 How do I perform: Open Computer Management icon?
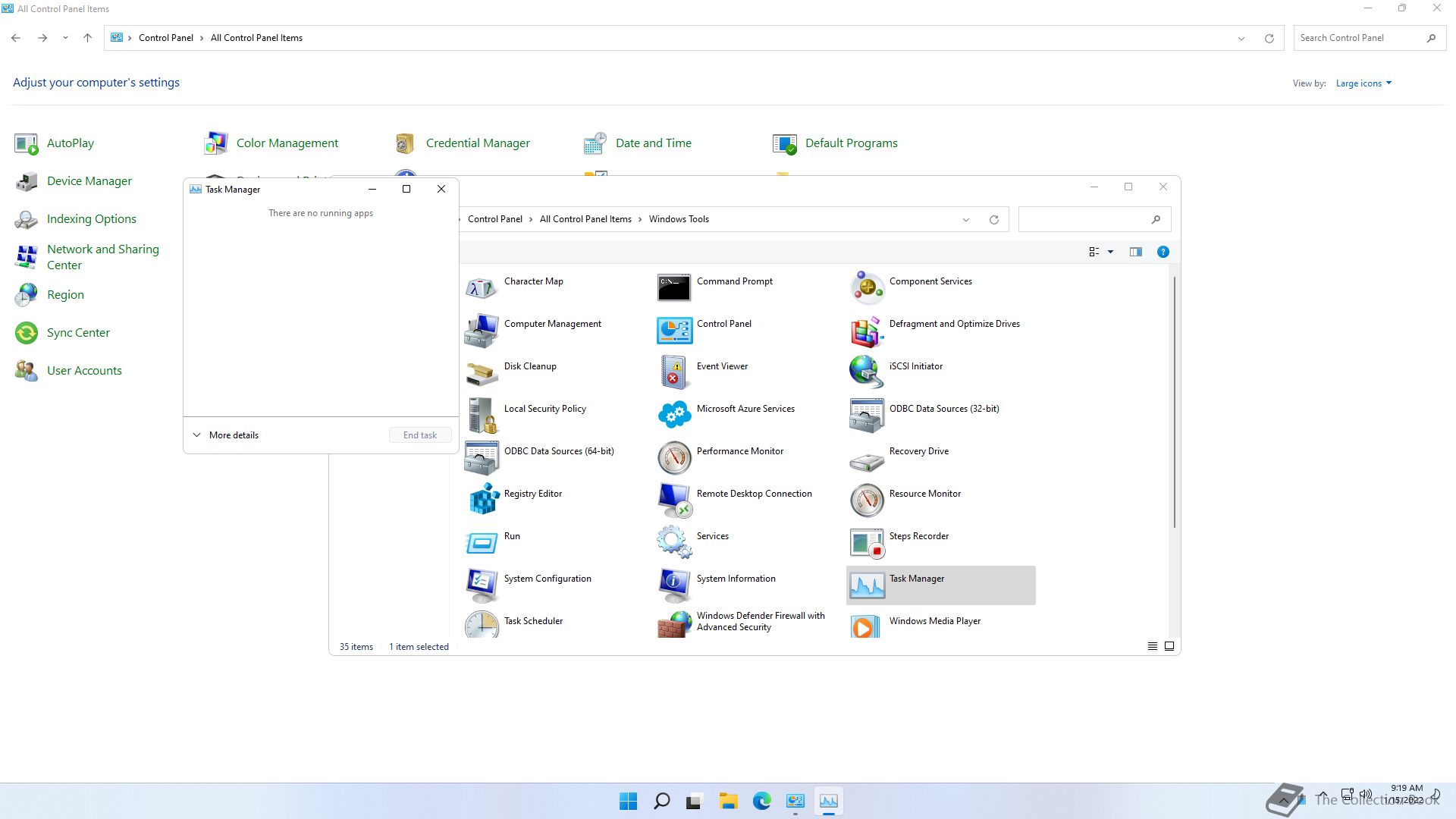481,331
